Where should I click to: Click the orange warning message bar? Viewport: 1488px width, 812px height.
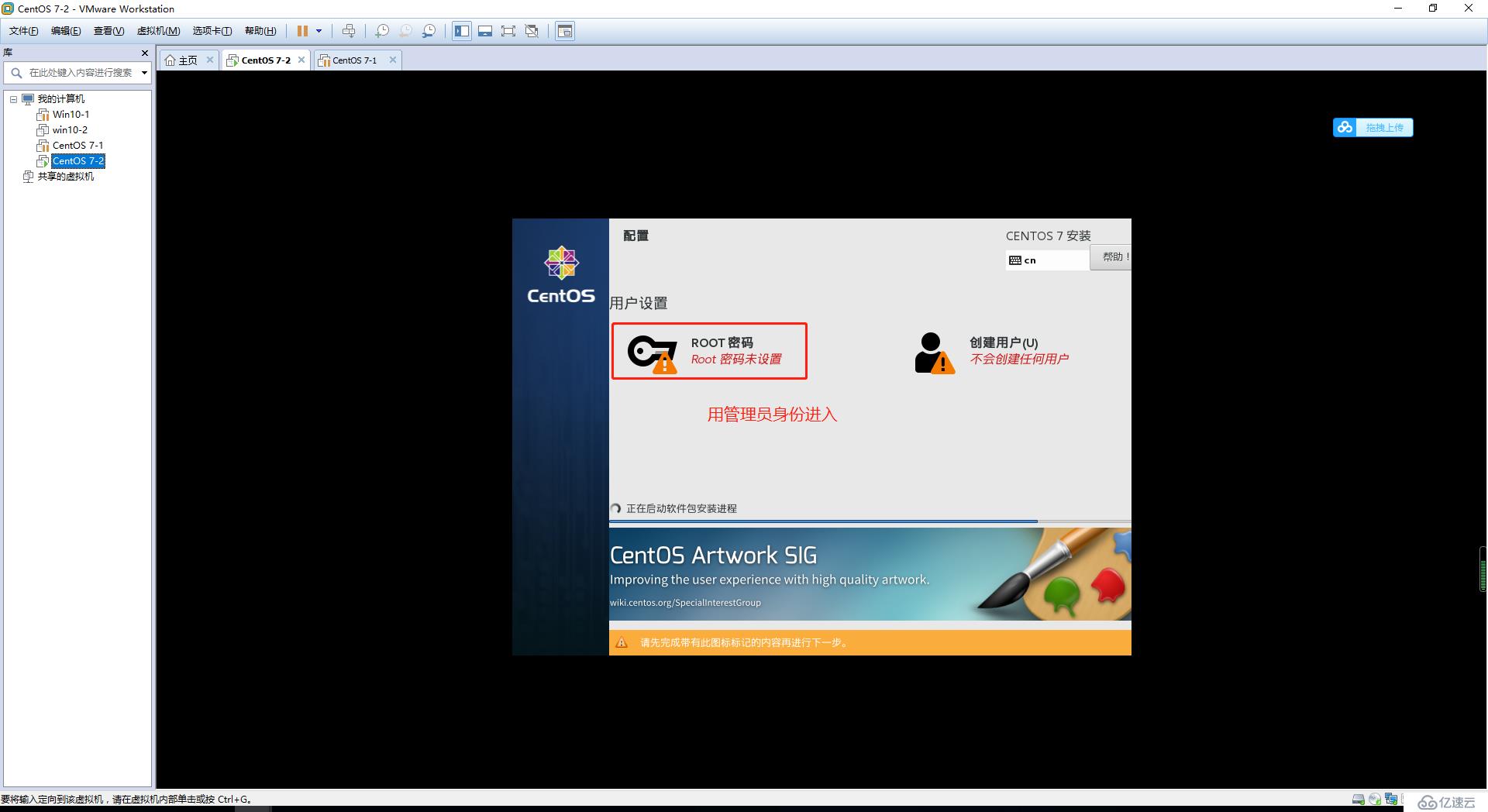coord(870,642)
